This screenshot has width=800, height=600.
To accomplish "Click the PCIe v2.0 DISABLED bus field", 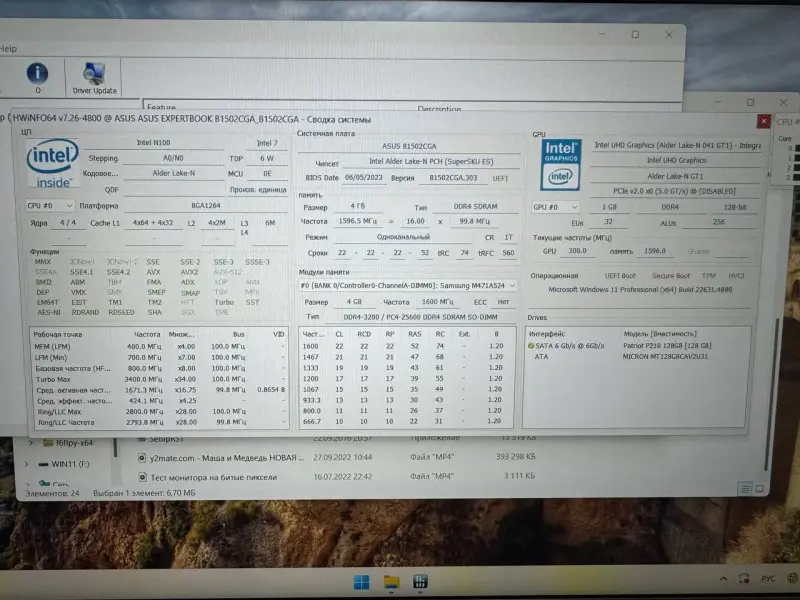I will tap(674, 191).
